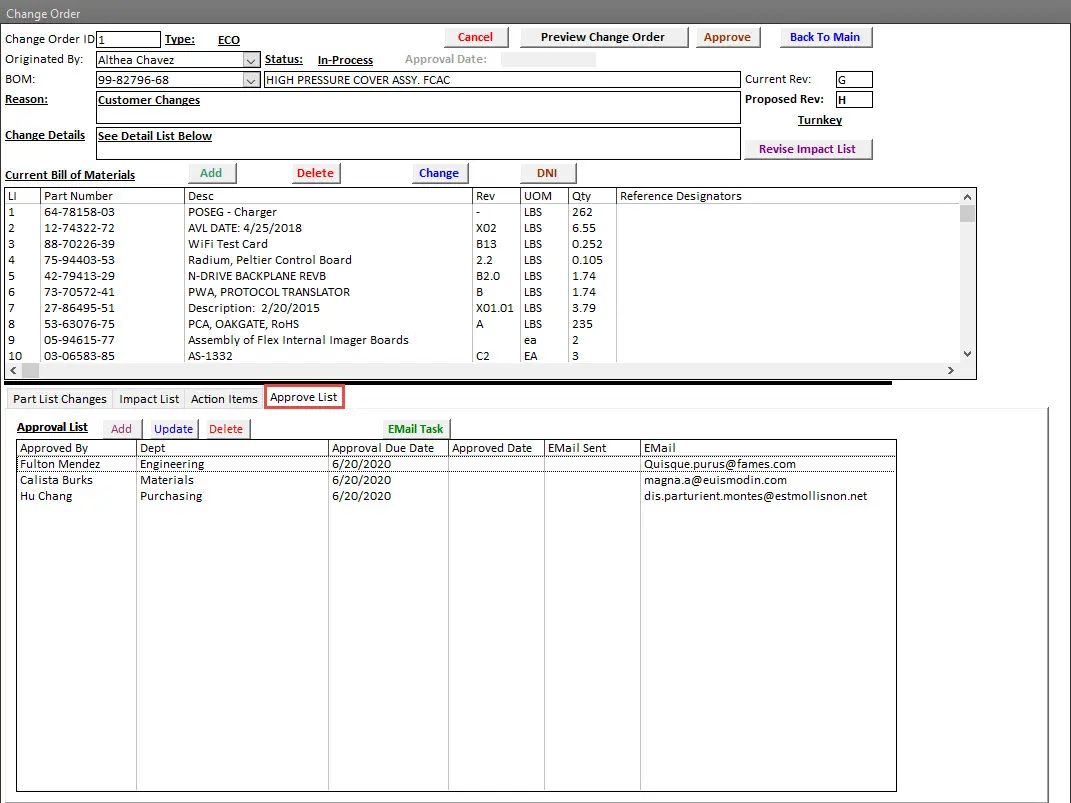1071x803 pixels.
Task: Click the red Cancel button
Action: [475, 37]
